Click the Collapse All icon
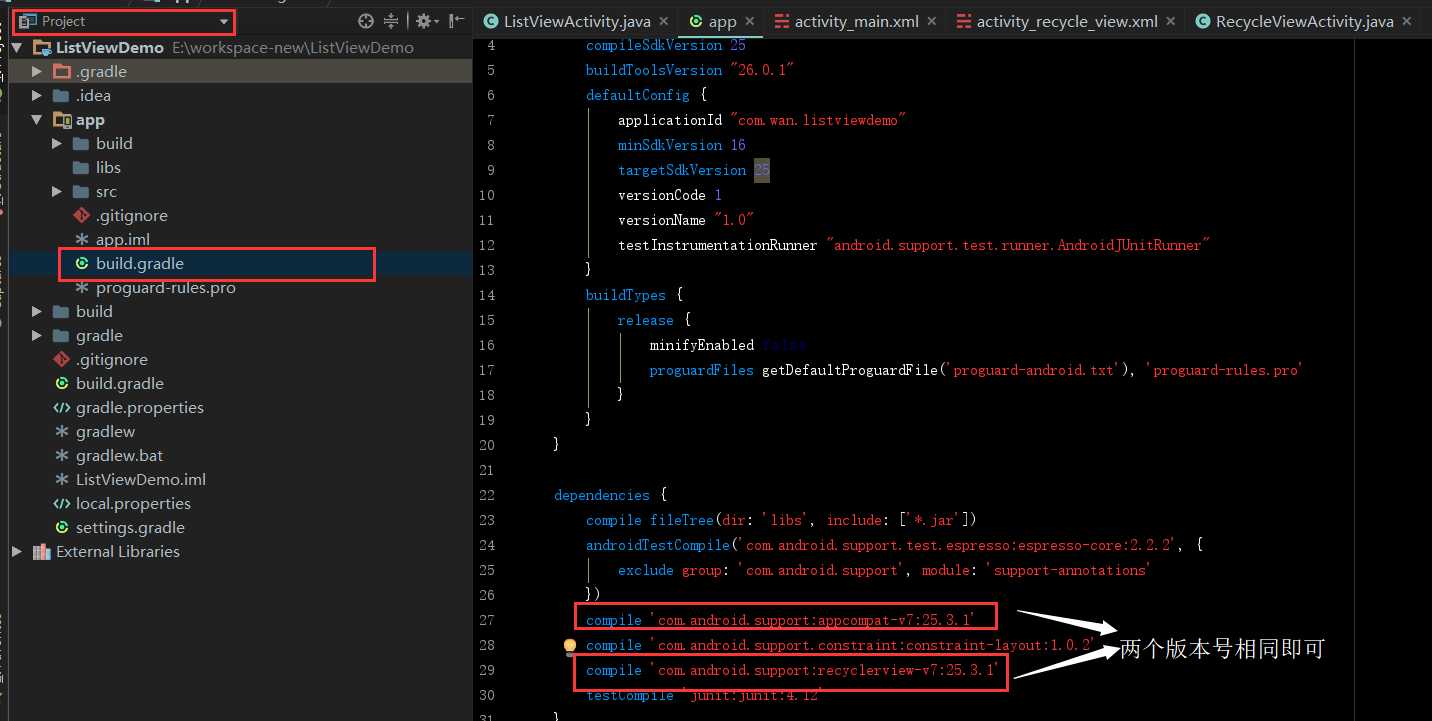This screenshot has width=1432, height=721. [x=391, y=21]
